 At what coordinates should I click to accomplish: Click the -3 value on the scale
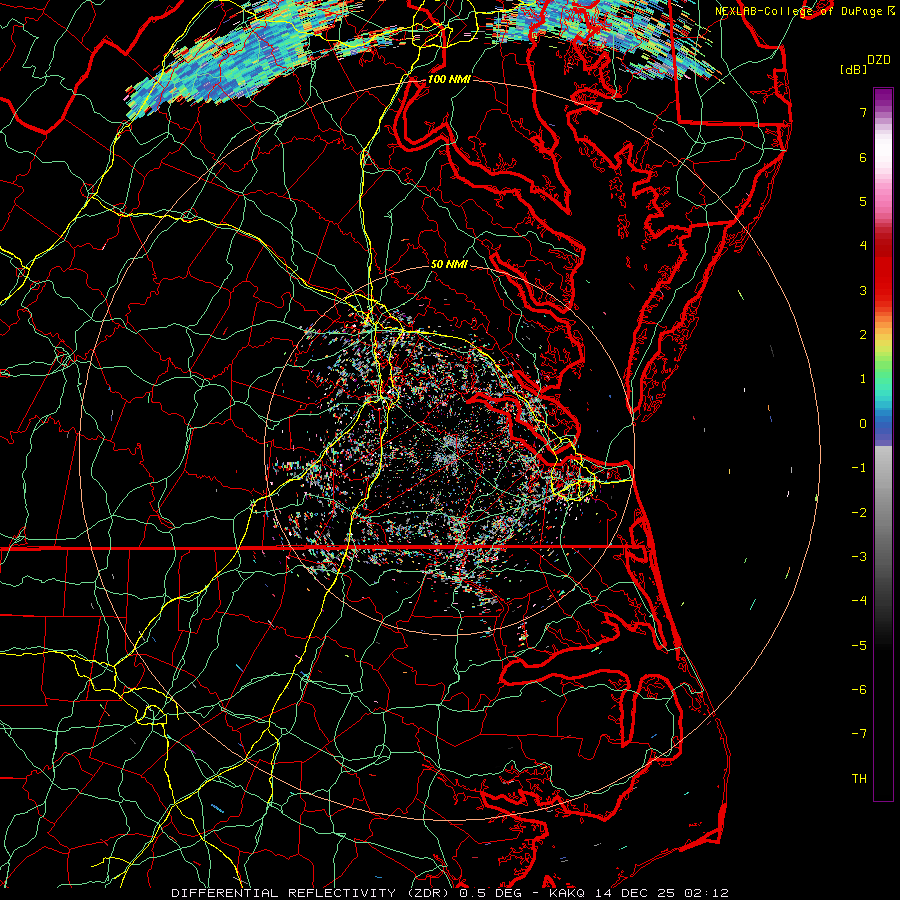pos(859,557)
